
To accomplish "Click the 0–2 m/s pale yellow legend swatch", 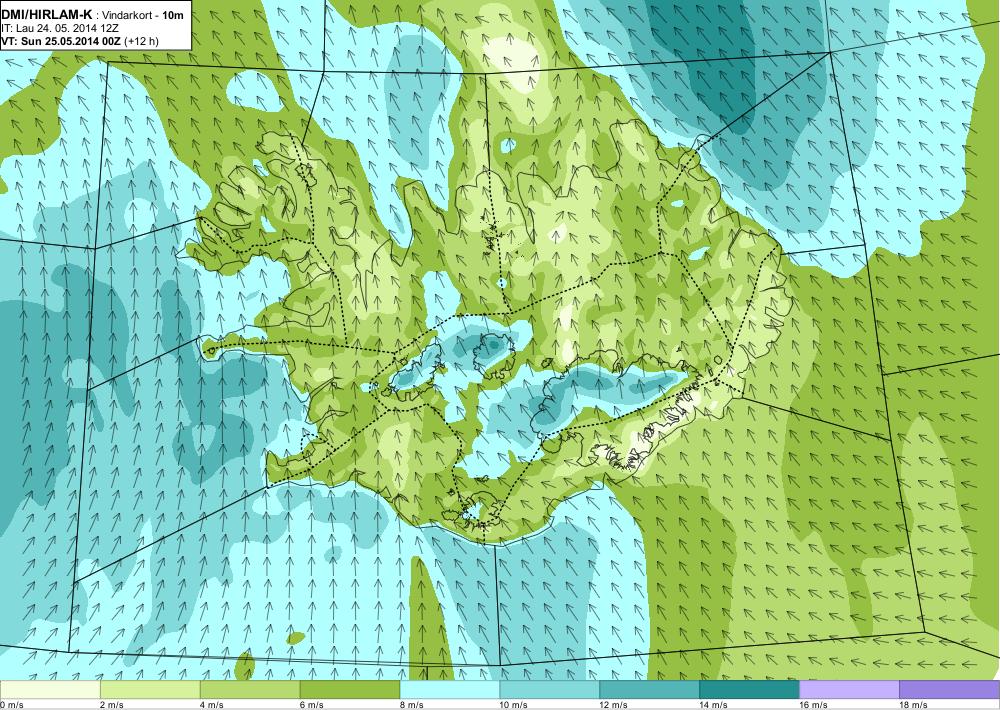I will tap(50, 690).
